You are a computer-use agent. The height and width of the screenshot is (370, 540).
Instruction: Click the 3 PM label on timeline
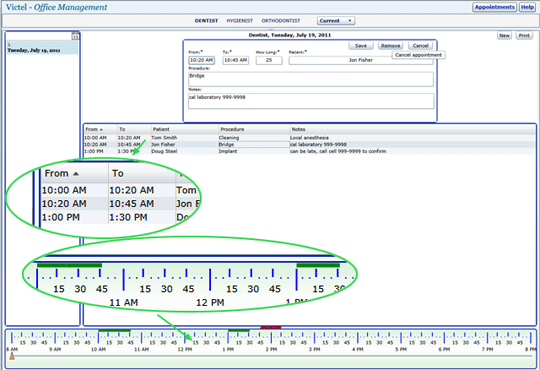[x=314, y=349]
